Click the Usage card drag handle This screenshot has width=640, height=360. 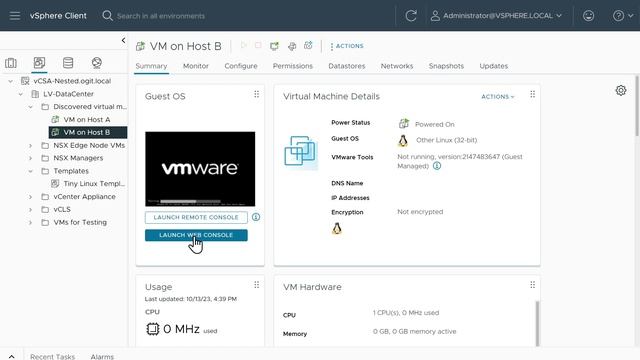(256, 285)
